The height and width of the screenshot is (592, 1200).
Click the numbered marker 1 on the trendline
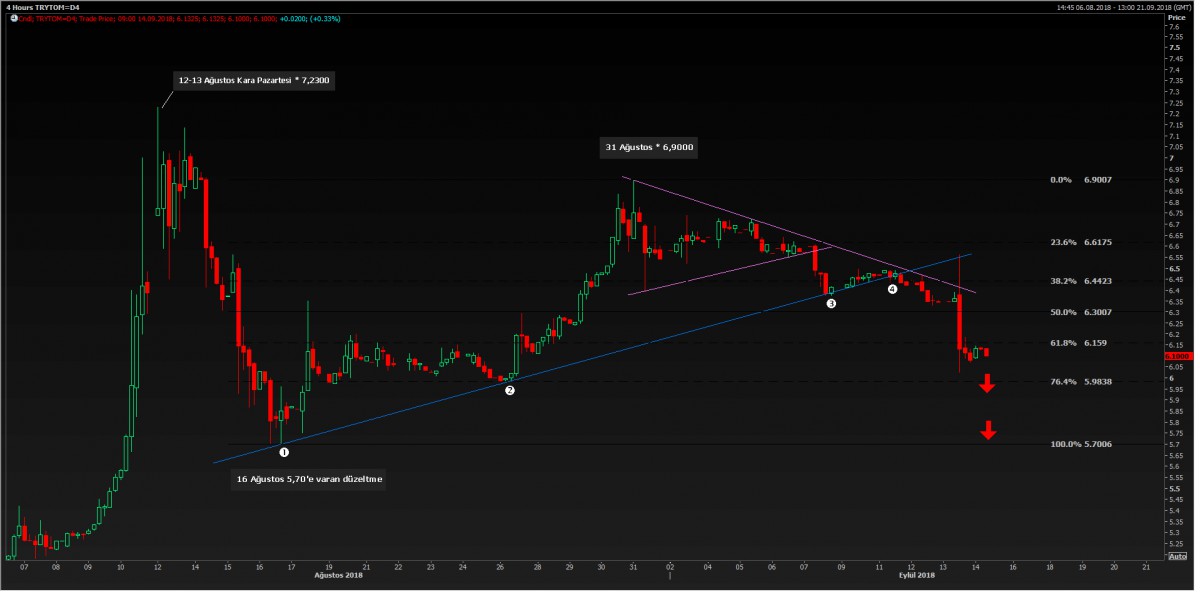click(x=284, y=452)
